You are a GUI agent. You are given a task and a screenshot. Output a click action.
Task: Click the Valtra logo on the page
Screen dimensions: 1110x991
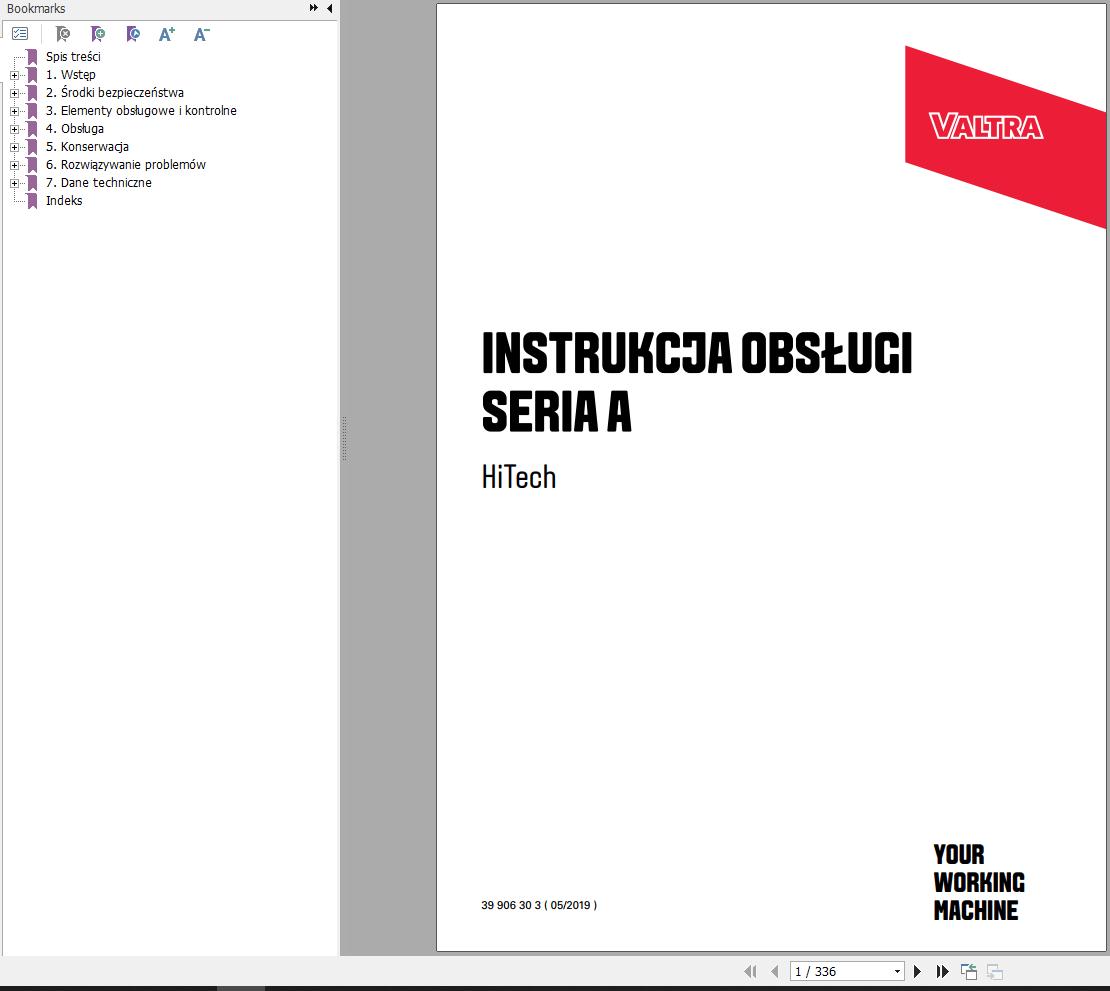[985, 127]
